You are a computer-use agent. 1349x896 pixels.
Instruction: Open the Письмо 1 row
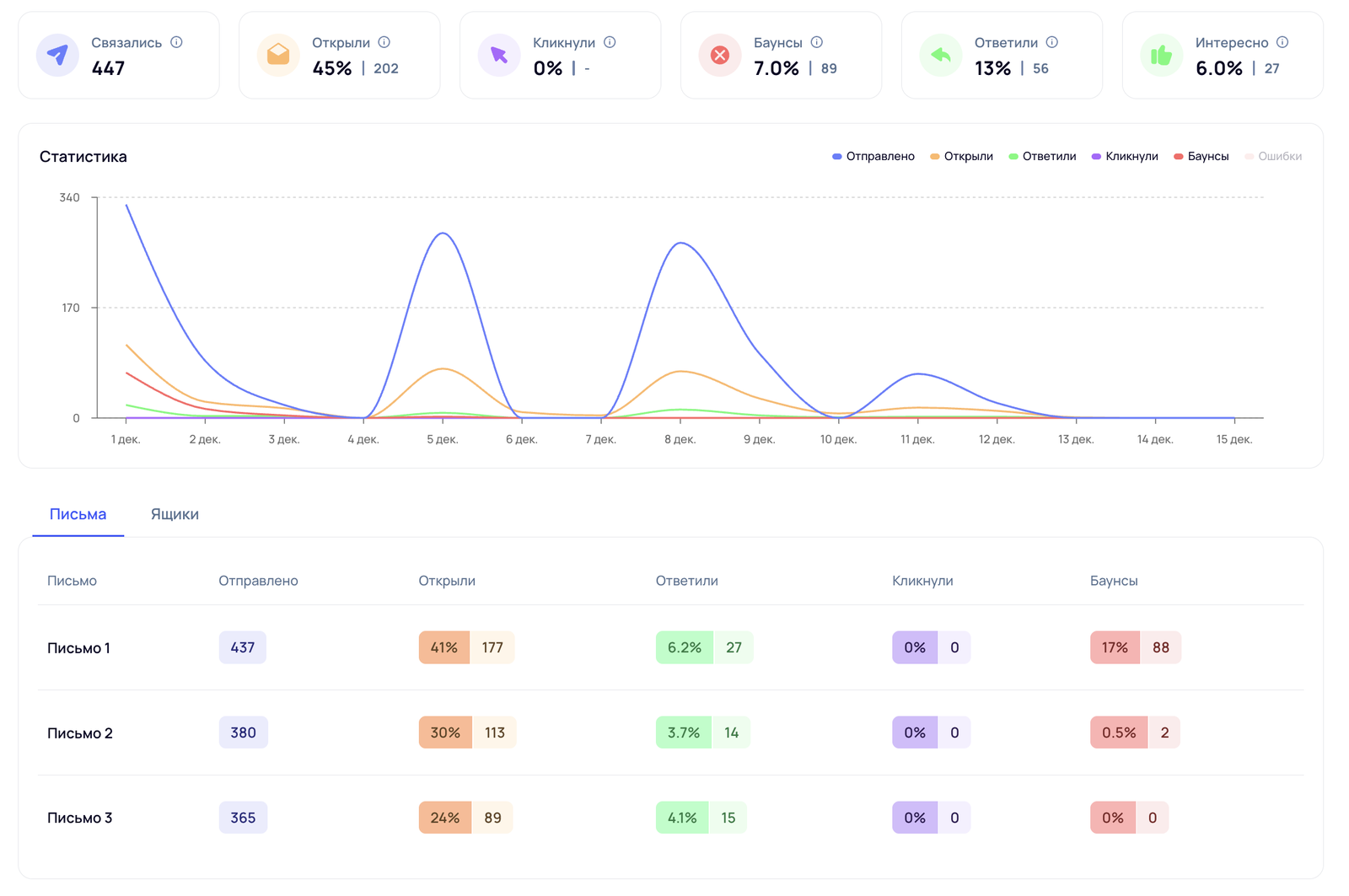tap(78, 648)
